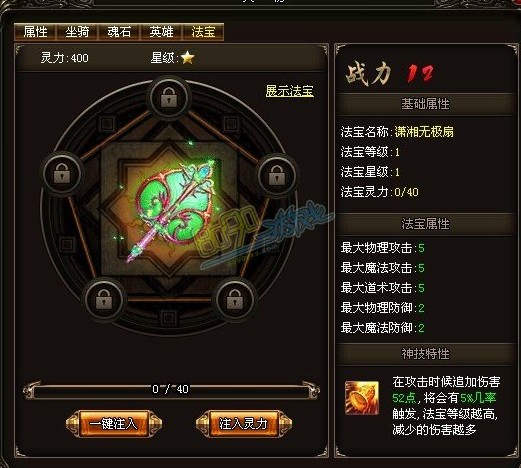The height and width of the screenshot is (468, 521).
Task: Click the 一键注入 button
Action: pos(114,424)
